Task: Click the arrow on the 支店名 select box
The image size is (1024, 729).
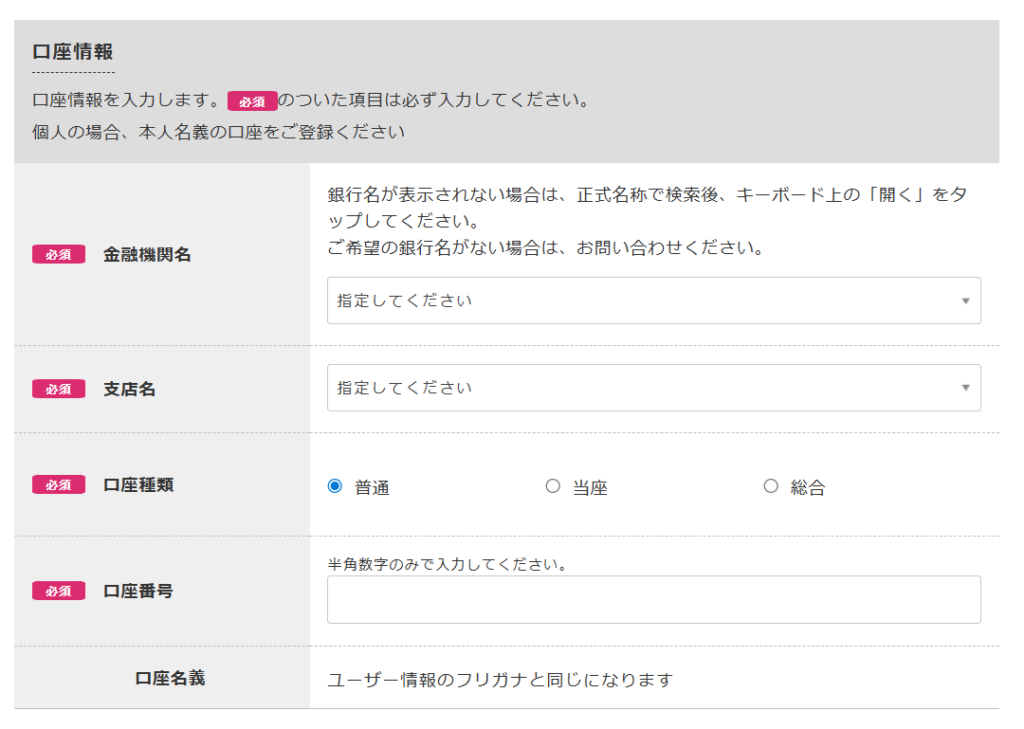Action: click(965, 388)
